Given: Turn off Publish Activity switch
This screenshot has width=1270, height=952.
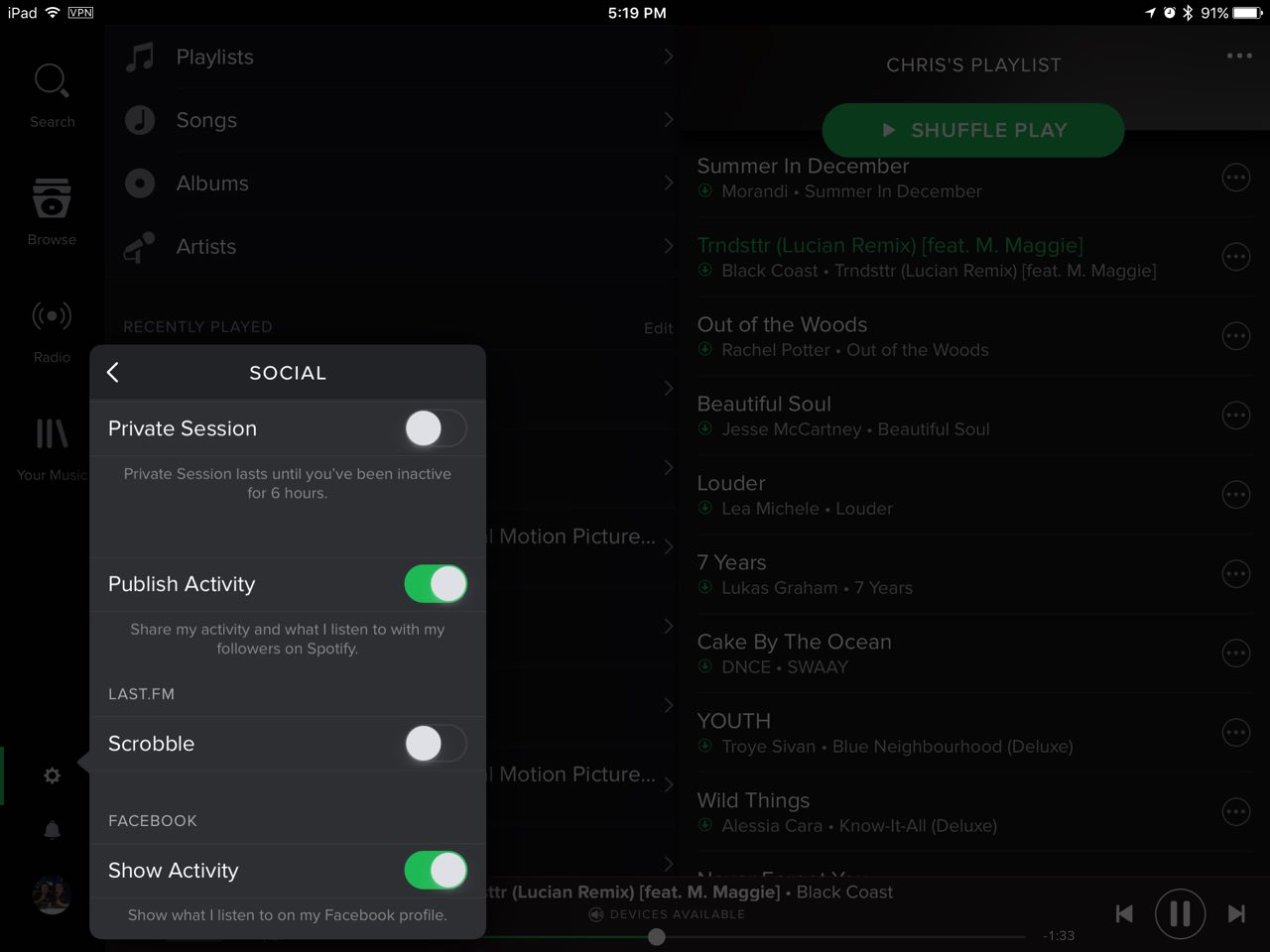Looking at the screenshot, I should pos(436,584).
